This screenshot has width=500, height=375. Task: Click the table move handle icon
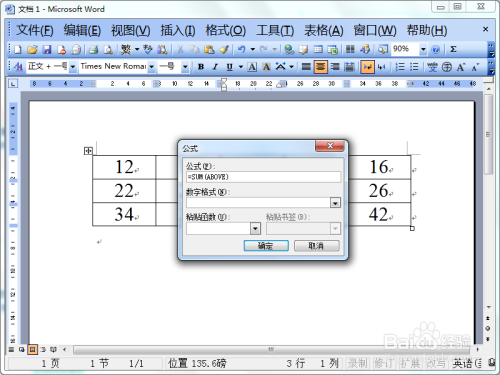point(88,151)
